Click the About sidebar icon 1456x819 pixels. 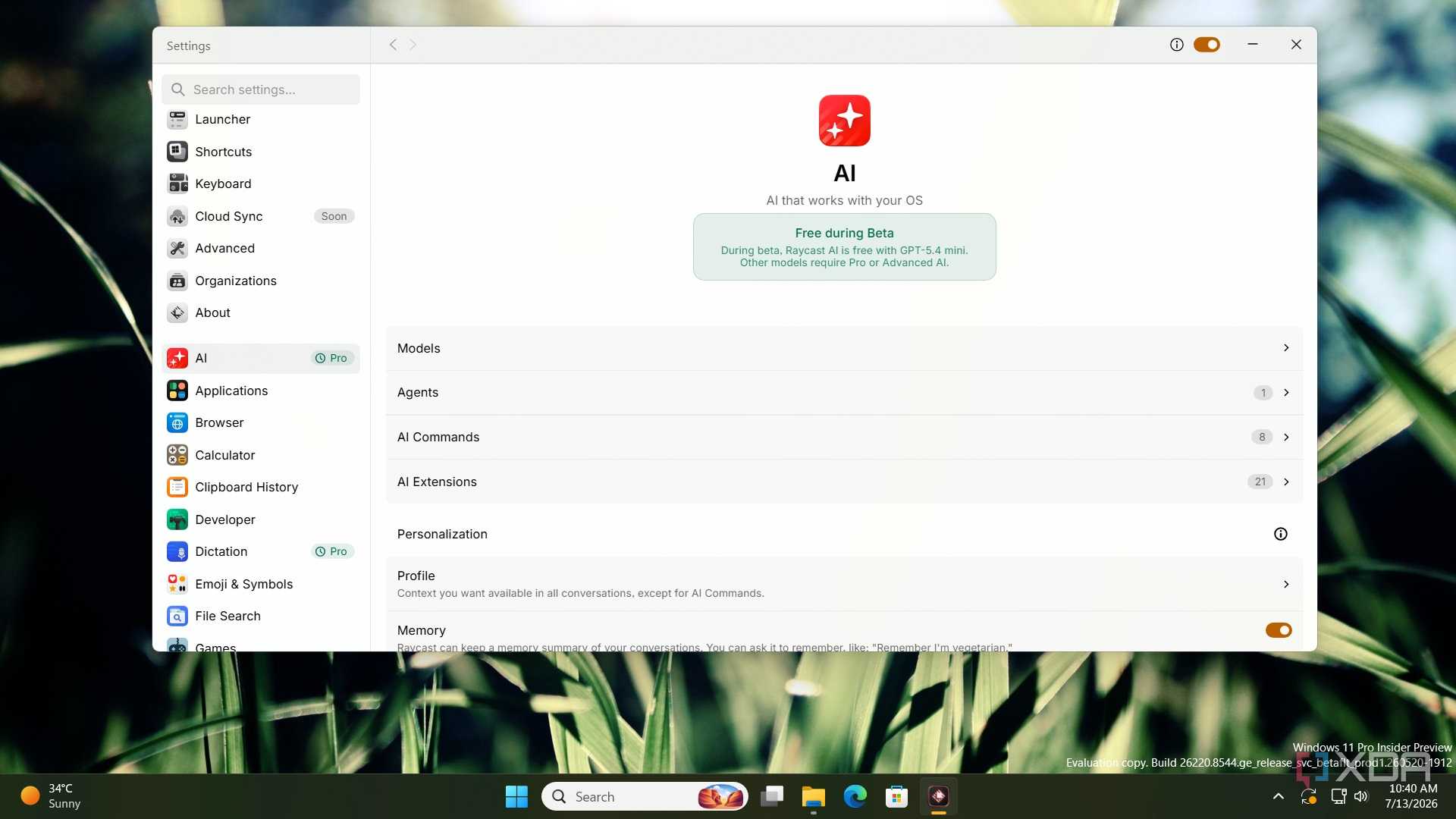(x=177, y=312)
